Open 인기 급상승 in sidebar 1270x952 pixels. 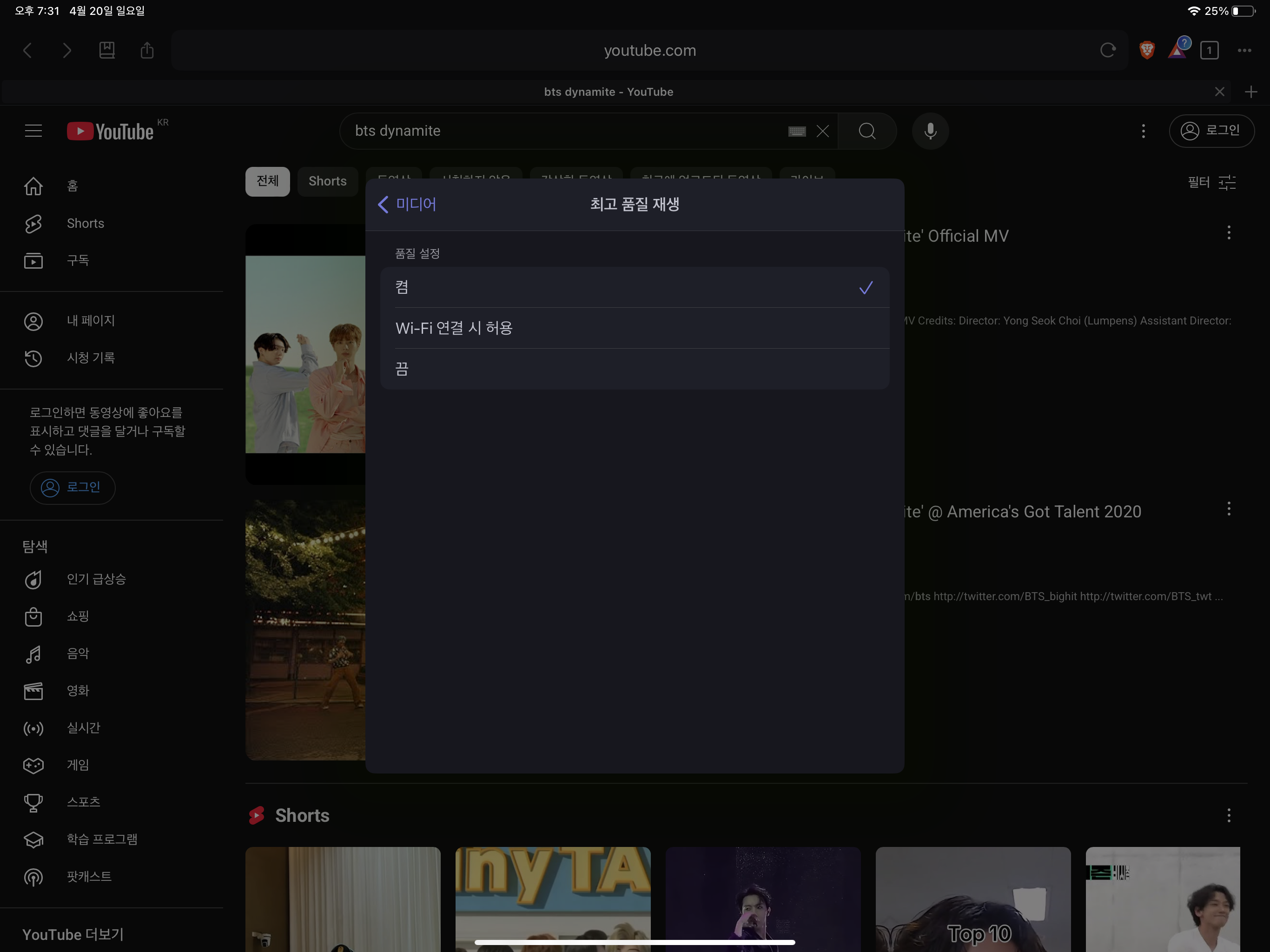[96, 579]
